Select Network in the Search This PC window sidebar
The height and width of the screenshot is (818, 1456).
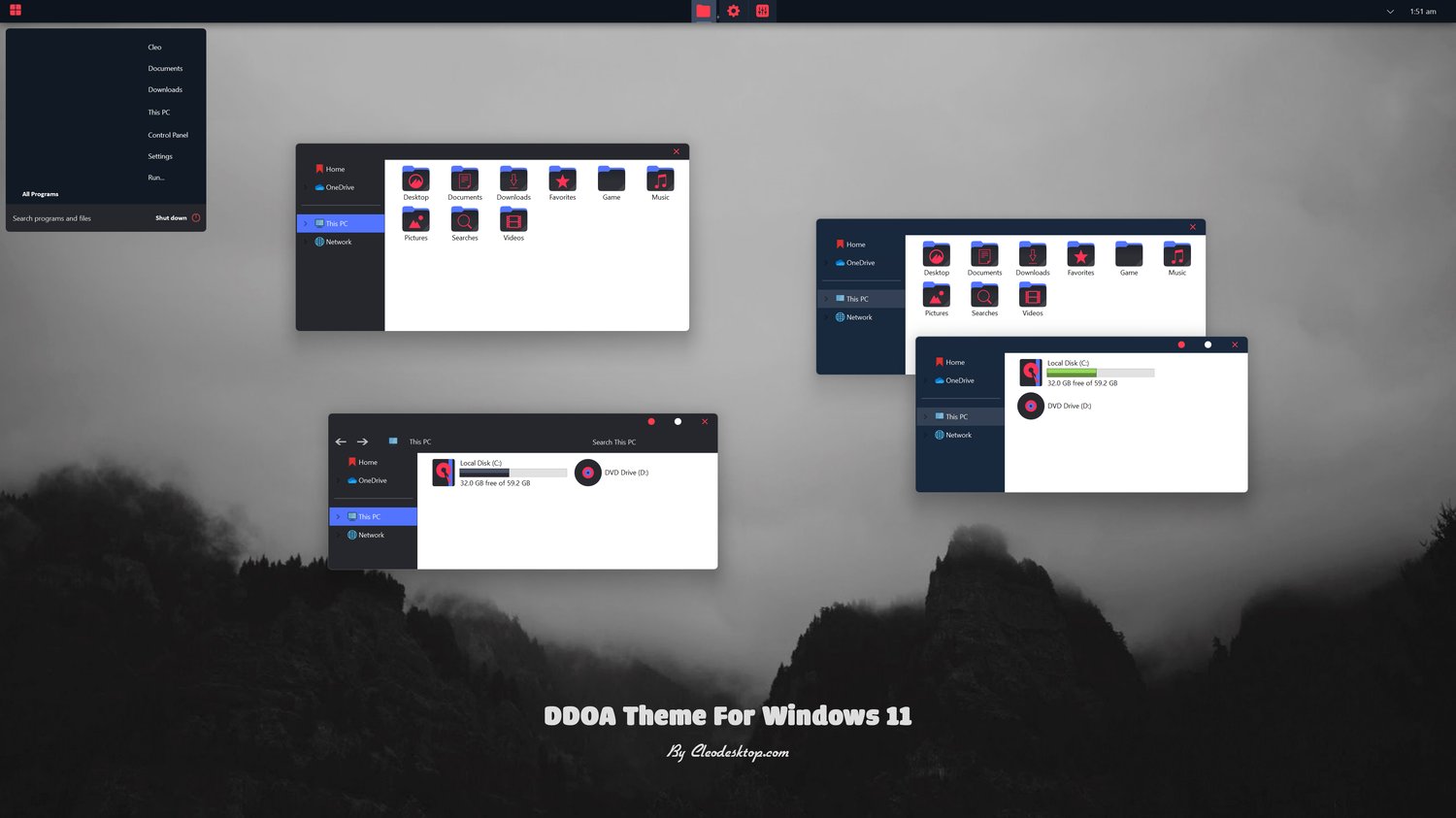pos(366,535)
